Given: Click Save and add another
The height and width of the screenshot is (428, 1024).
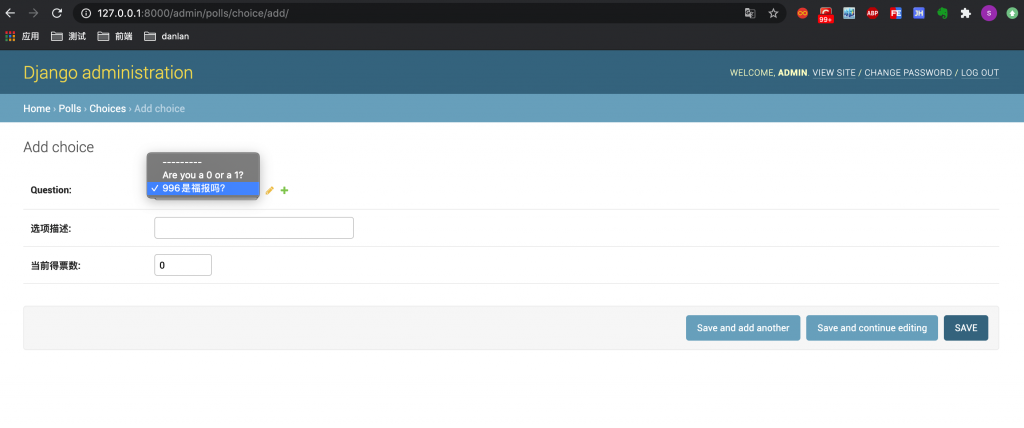Looking at the screenshot, I should (742, 328).
